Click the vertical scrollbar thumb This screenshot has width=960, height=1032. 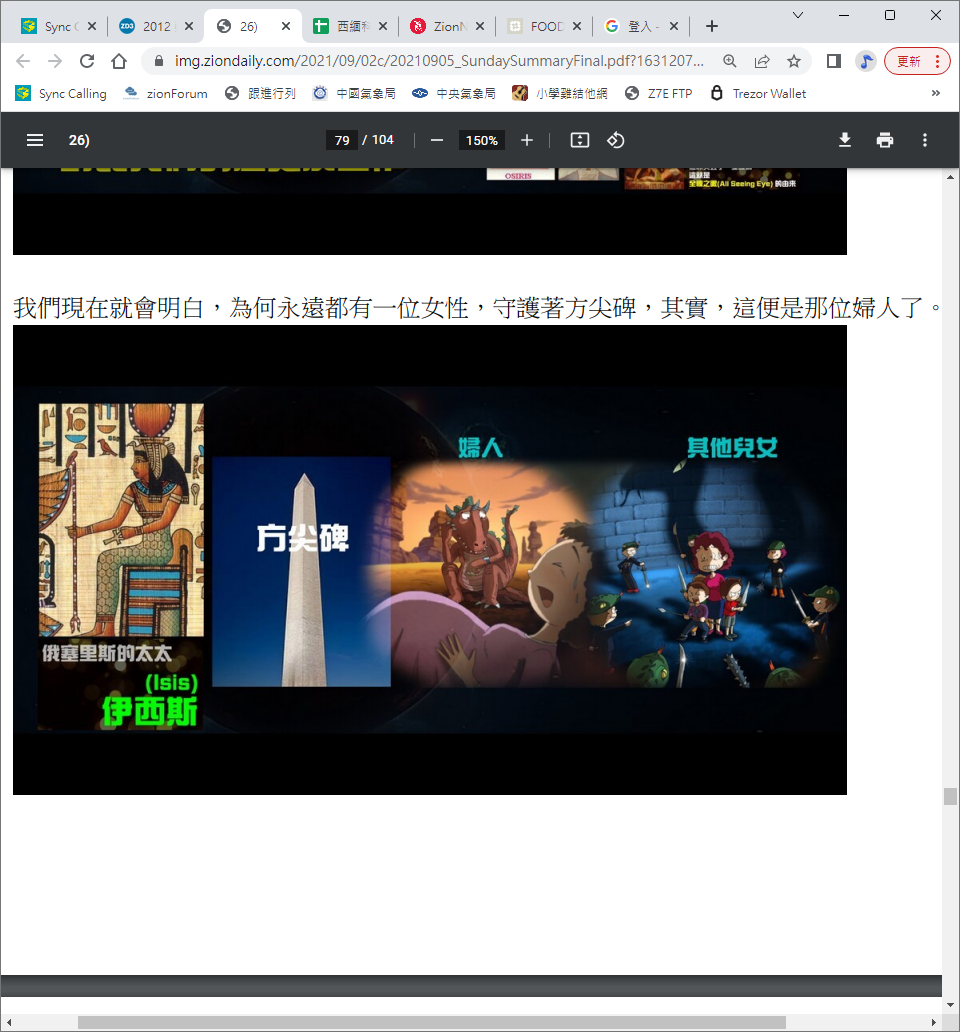pos(950,796)
